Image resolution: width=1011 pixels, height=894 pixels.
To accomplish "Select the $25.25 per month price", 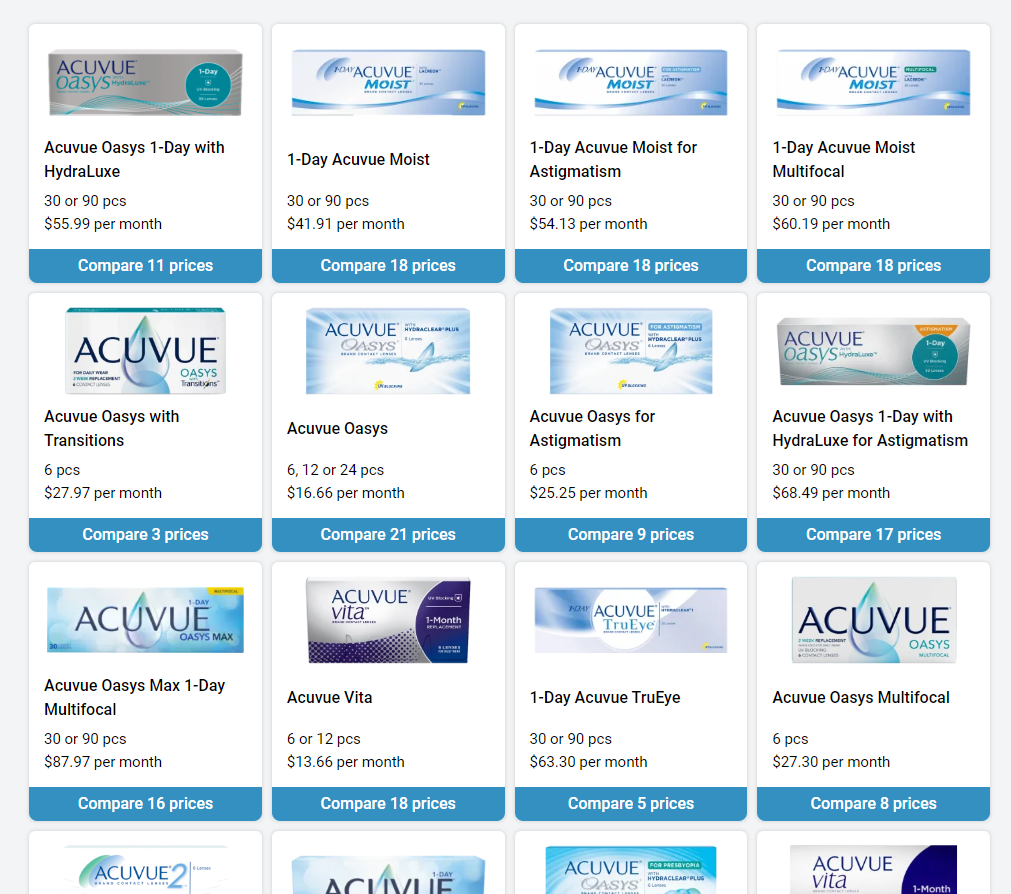I will click(x=588, y=492).
